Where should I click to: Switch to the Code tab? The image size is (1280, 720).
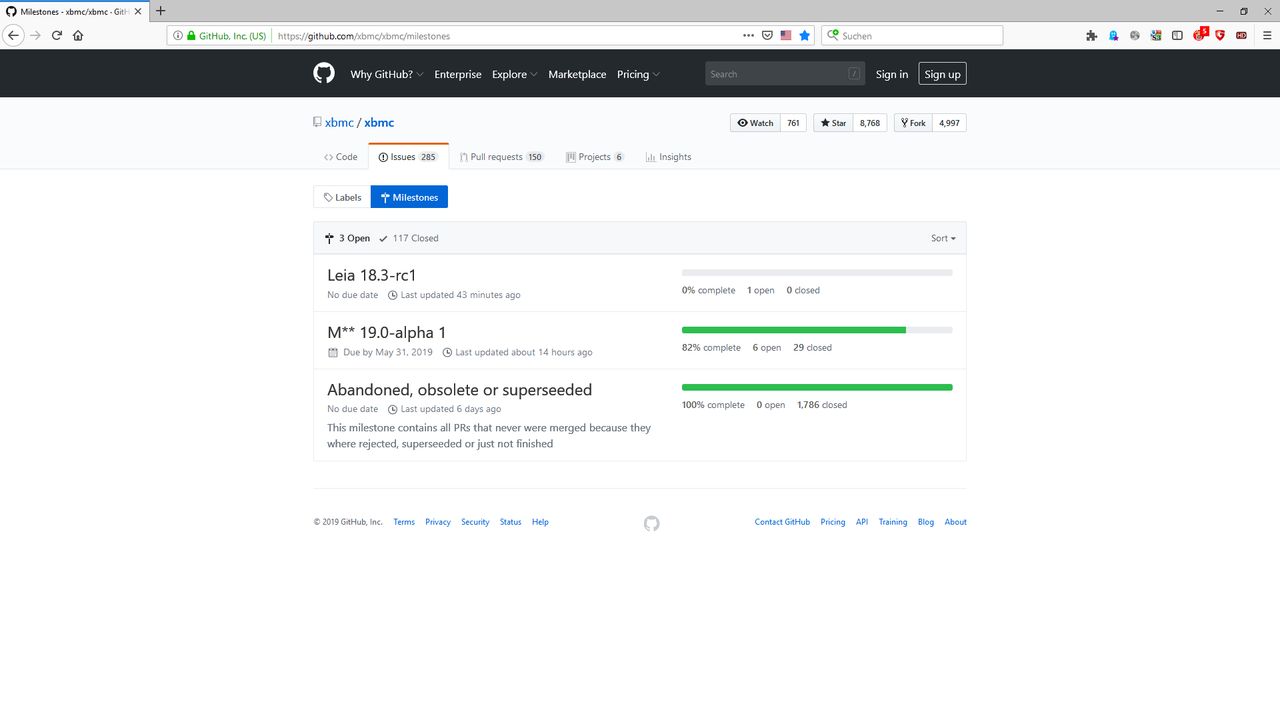point(341,157)
